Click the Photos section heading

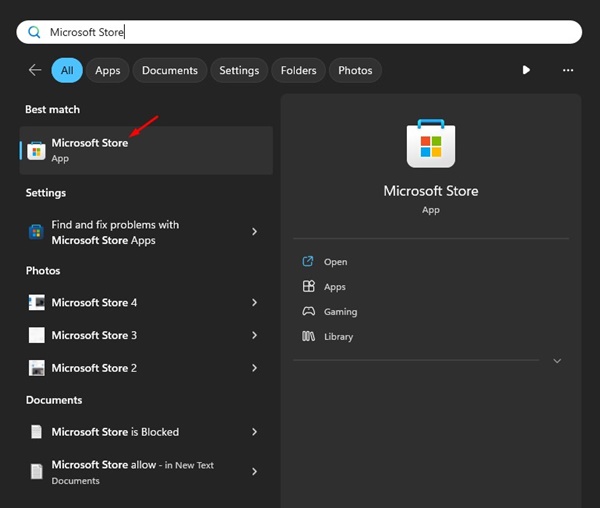point(43,271)
